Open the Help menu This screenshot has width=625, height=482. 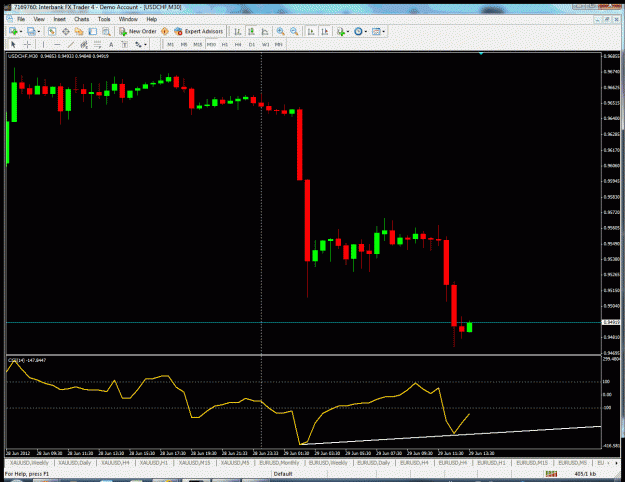[x=151, y=19]
